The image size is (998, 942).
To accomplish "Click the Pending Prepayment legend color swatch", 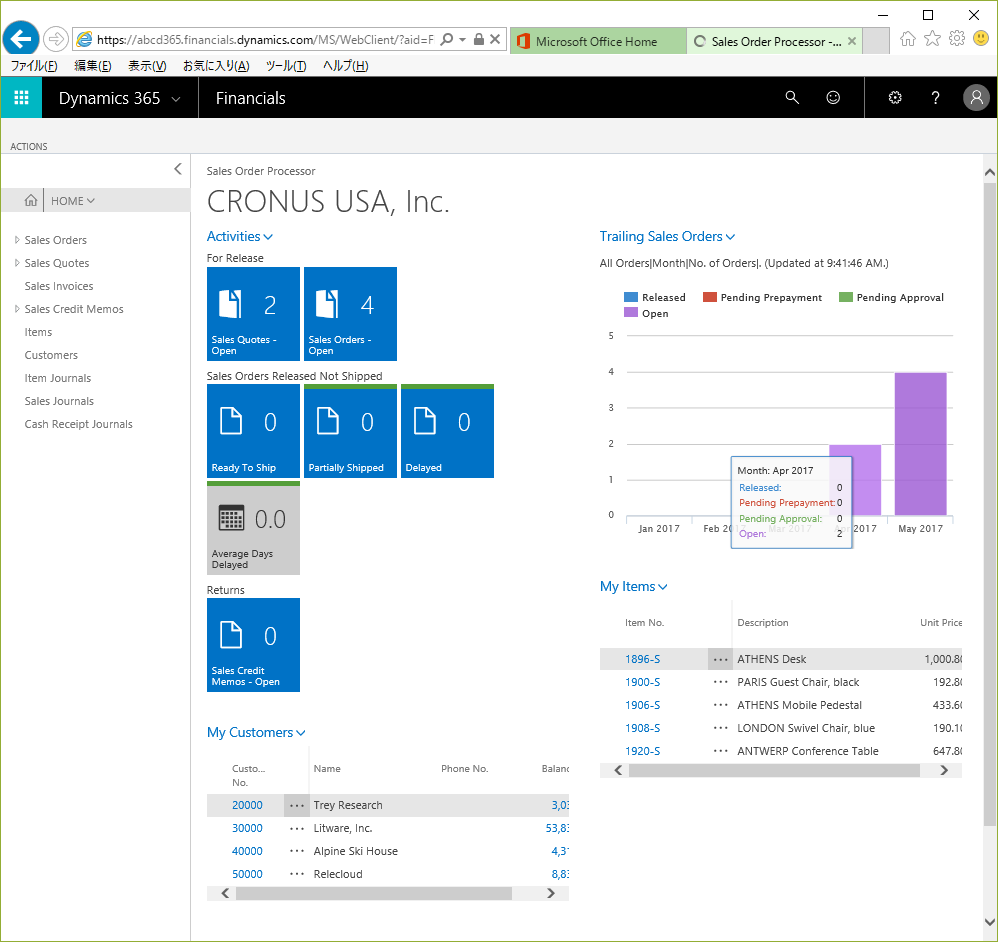I will (x=710, y=297).
